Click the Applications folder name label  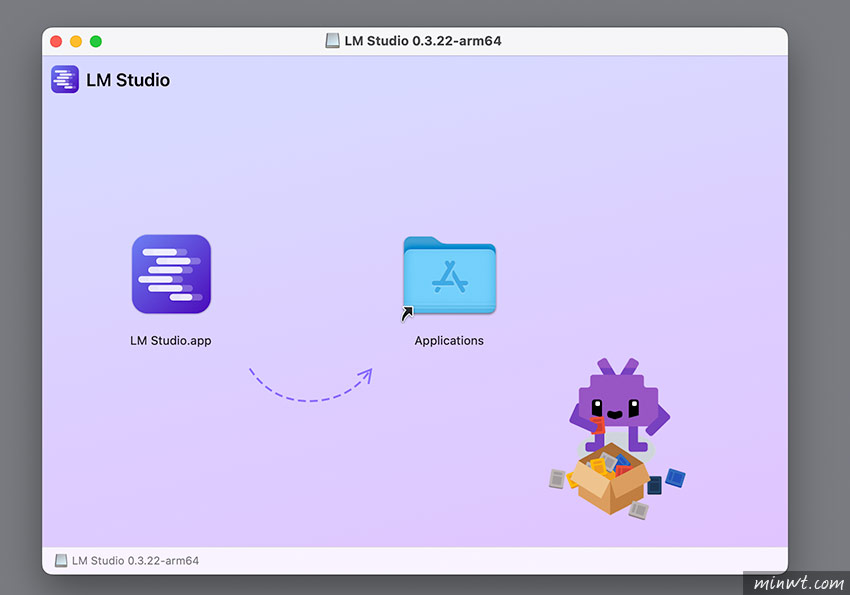tap(449, 341)
